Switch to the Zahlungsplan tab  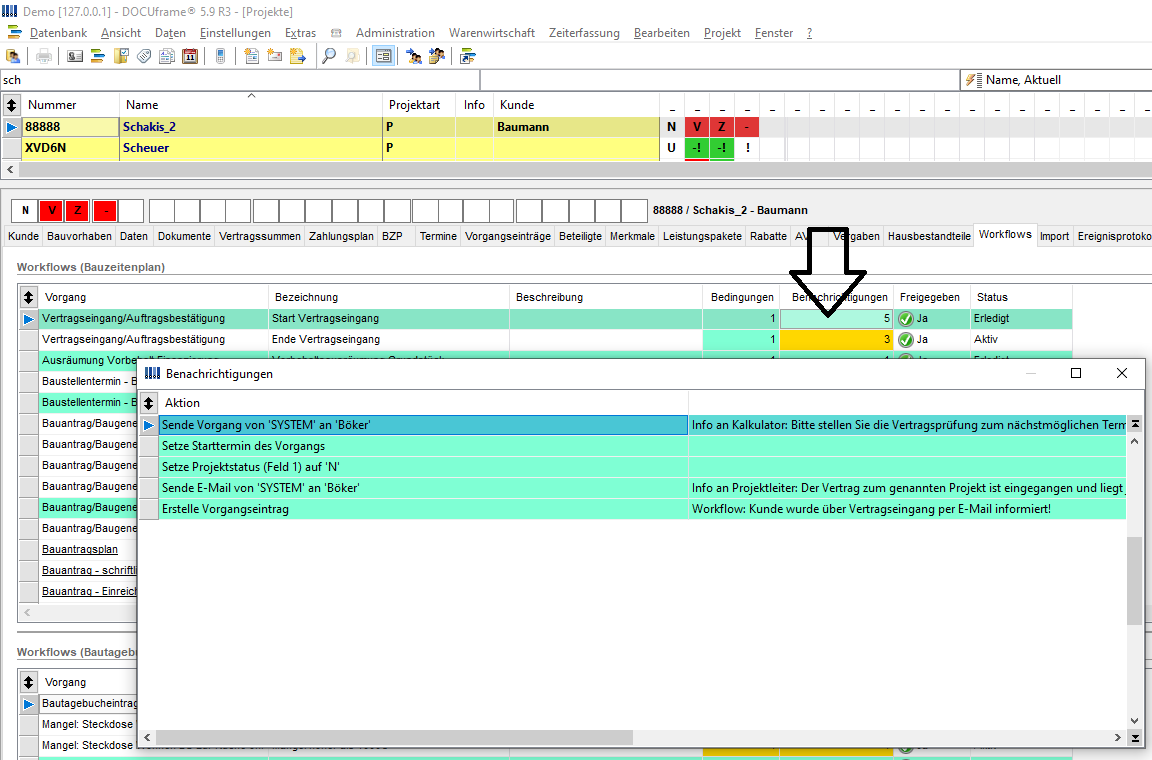tap(341, 236)
